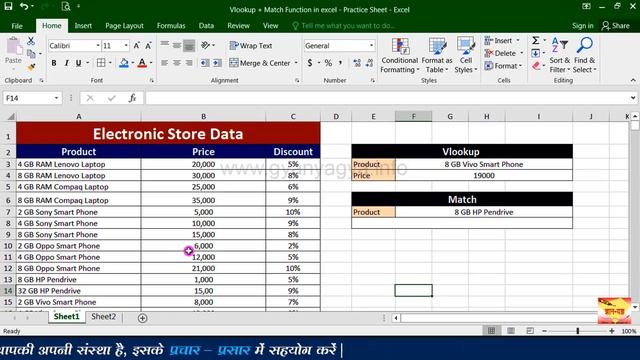Screen dimensions: 640x360
Task: Click the Decrease Indent icon
Action: click(205, 63)
